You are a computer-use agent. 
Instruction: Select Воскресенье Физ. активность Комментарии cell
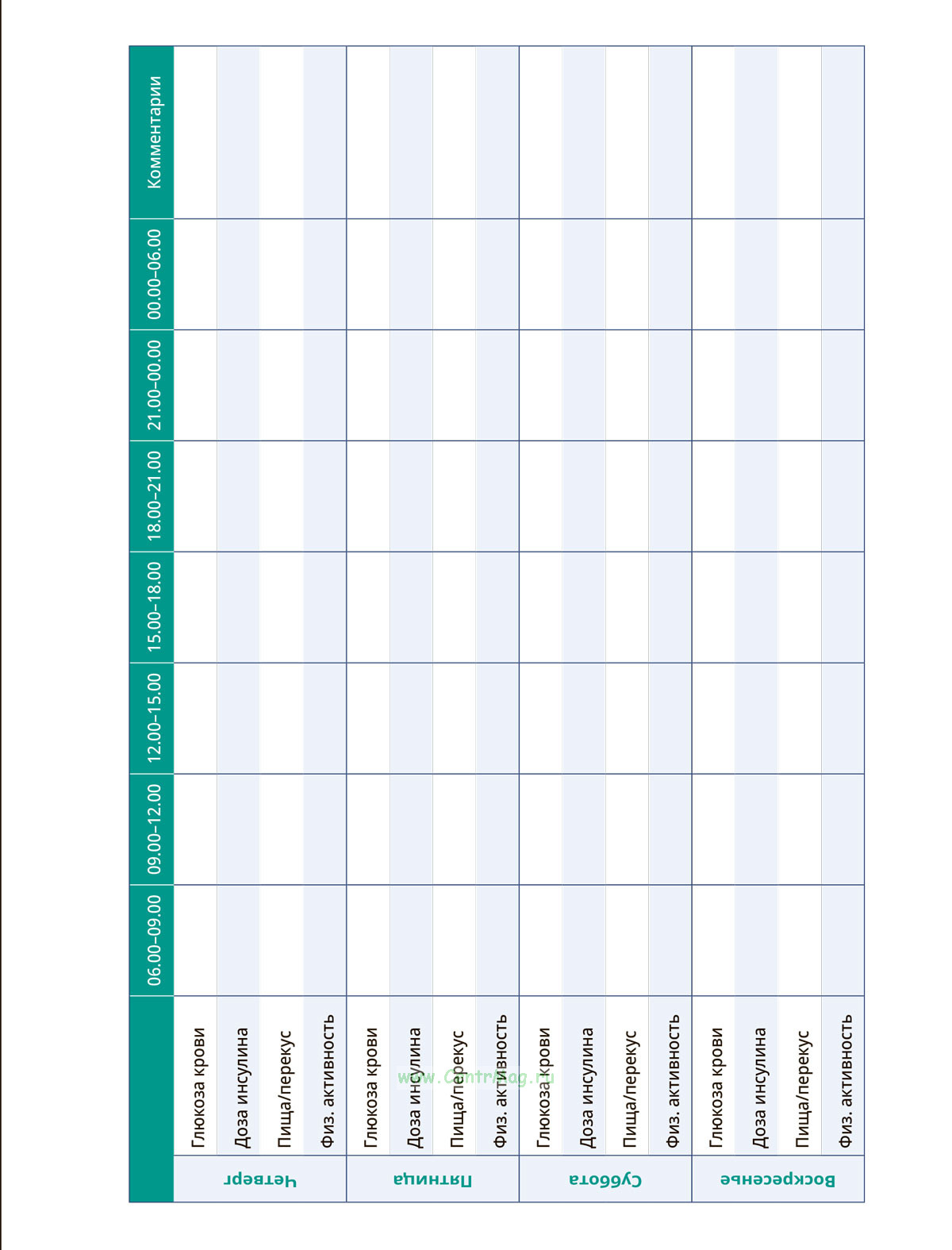pyautogui.click(x=843, y=132)
